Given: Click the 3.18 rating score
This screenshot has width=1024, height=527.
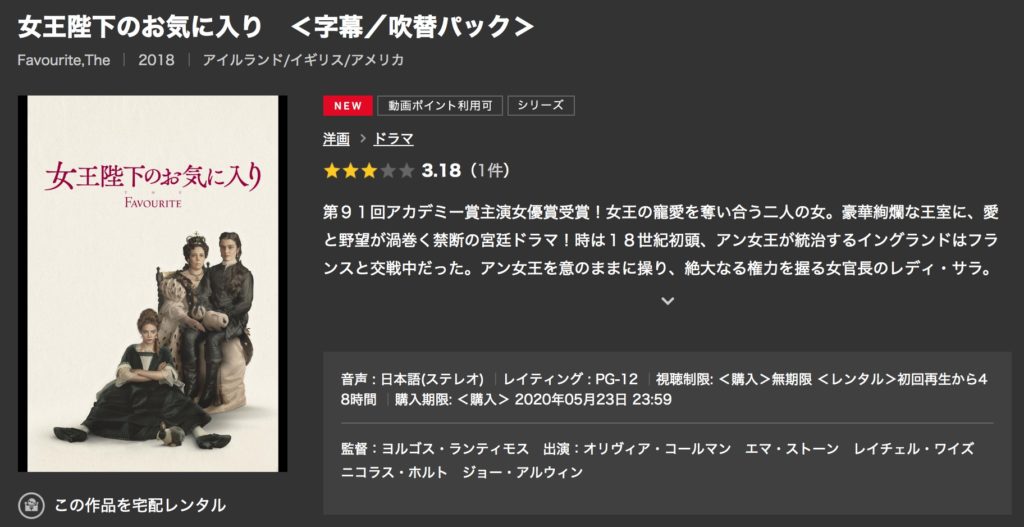Looking at the screenshot, I should click(441, 172).
